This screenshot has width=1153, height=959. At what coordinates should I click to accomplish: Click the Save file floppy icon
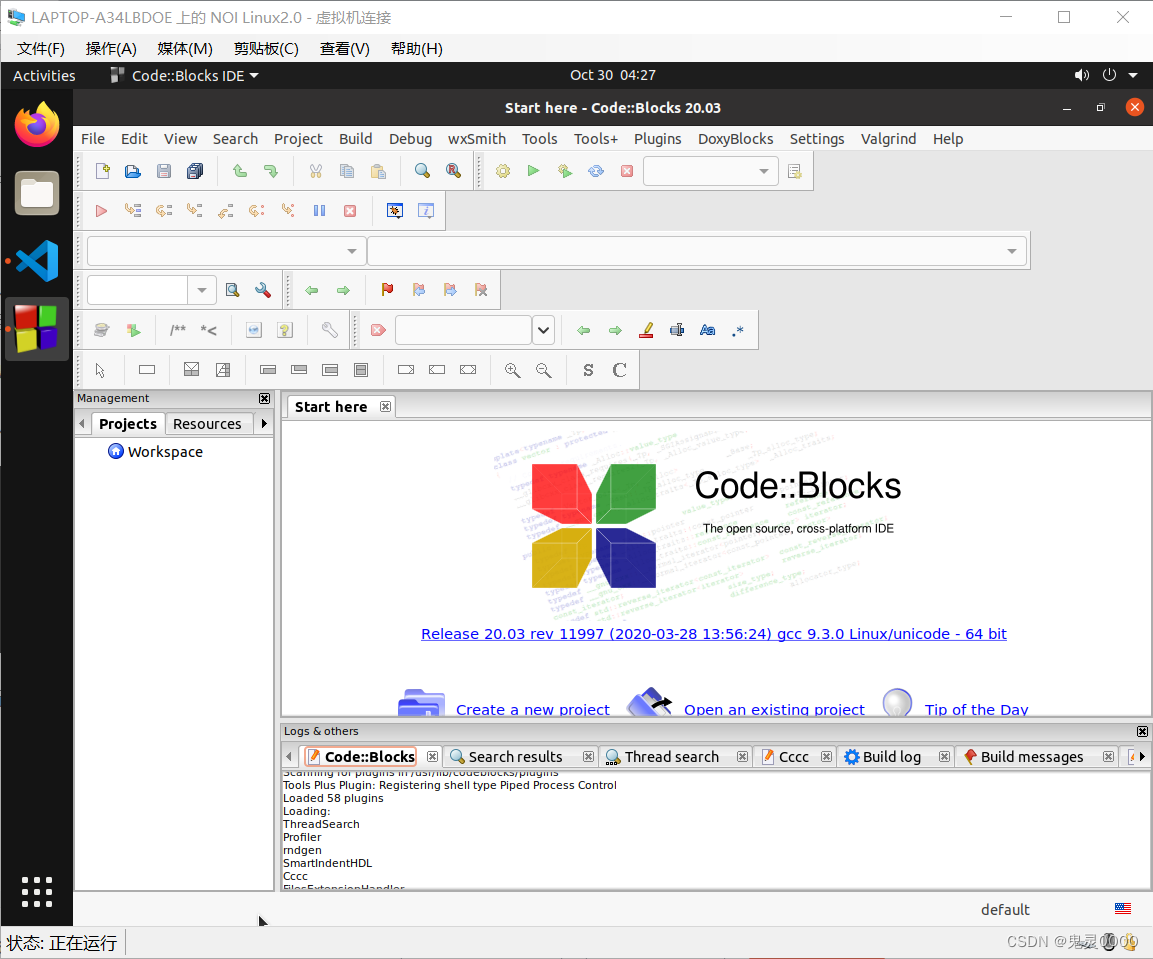(x=163, y=171)
